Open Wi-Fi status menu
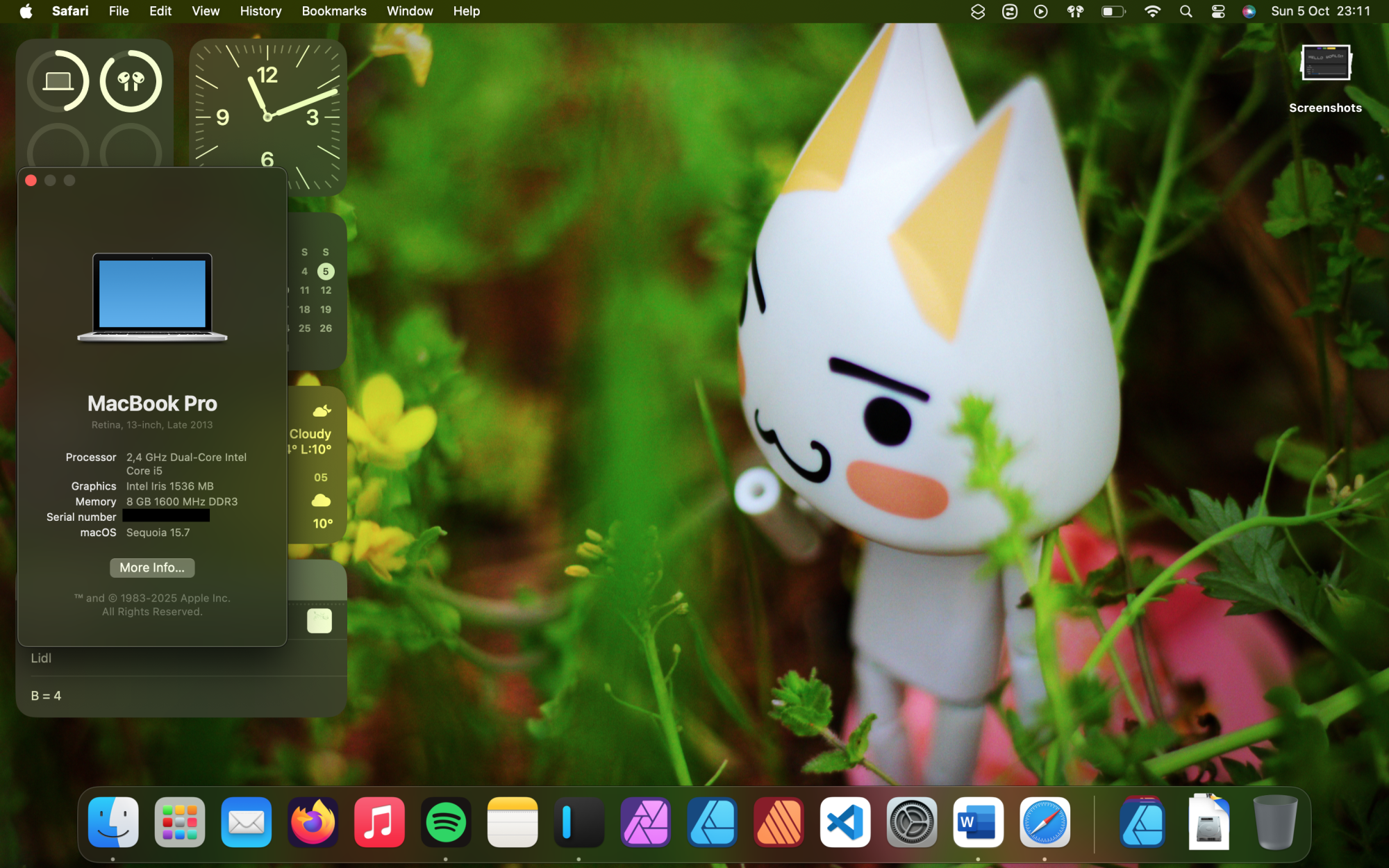The width and height of the screenshot is (1389, 868). (x=1152, y=11)
